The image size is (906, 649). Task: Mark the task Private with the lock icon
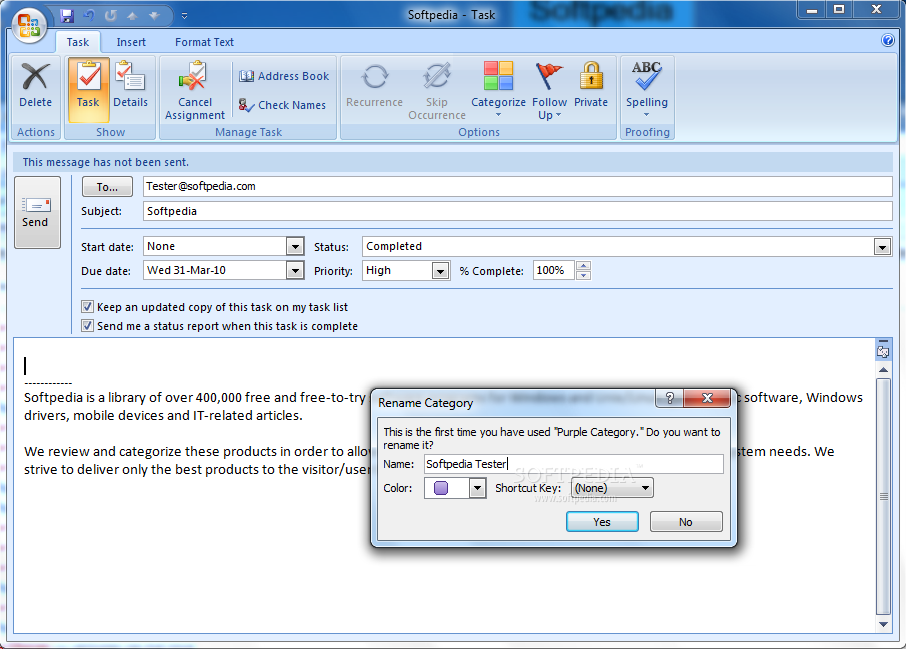(x=591, y=86)
